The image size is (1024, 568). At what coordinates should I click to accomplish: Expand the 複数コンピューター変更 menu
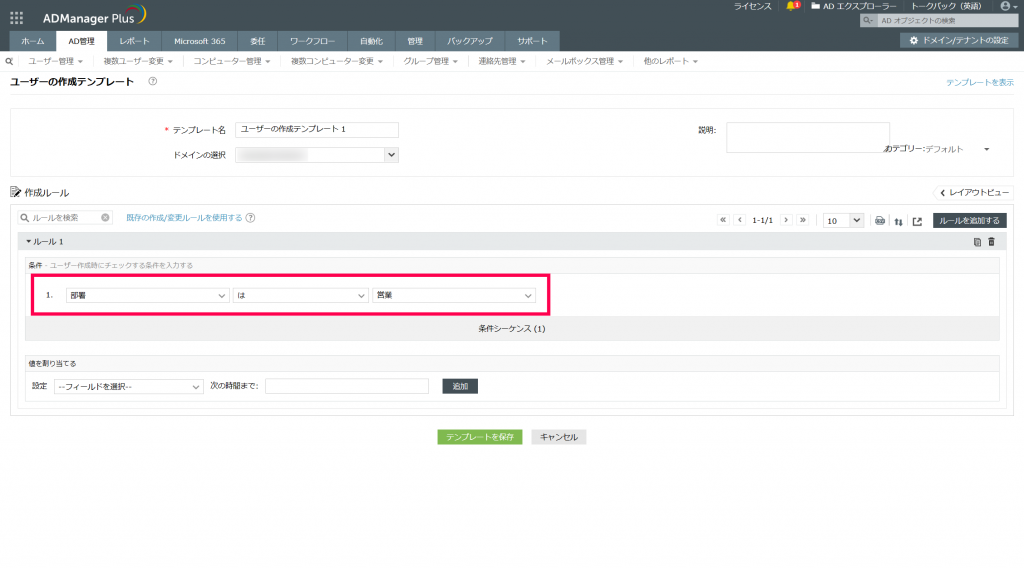pos(337,61)
